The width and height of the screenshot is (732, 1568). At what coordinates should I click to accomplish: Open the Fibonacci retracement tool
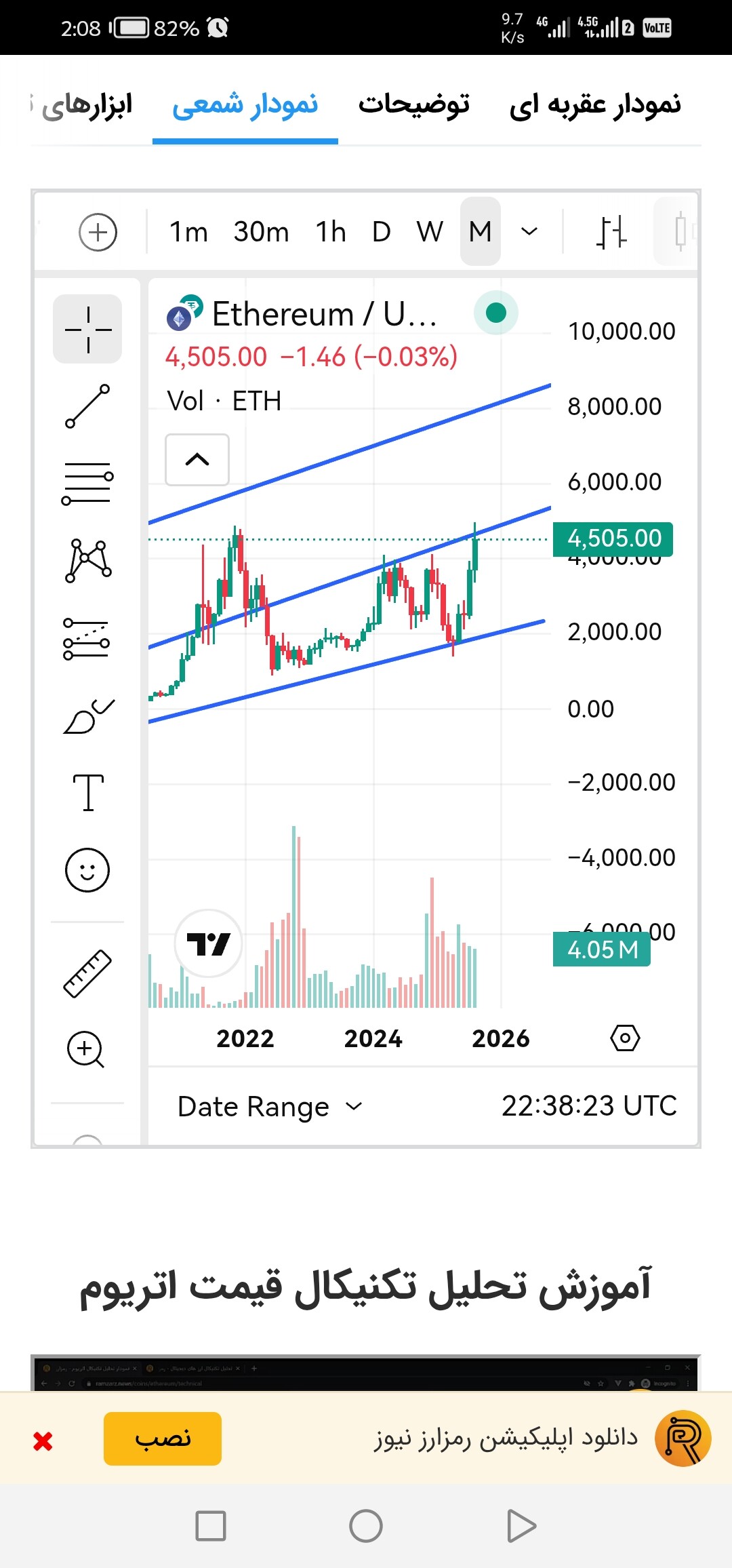(87, 484)
